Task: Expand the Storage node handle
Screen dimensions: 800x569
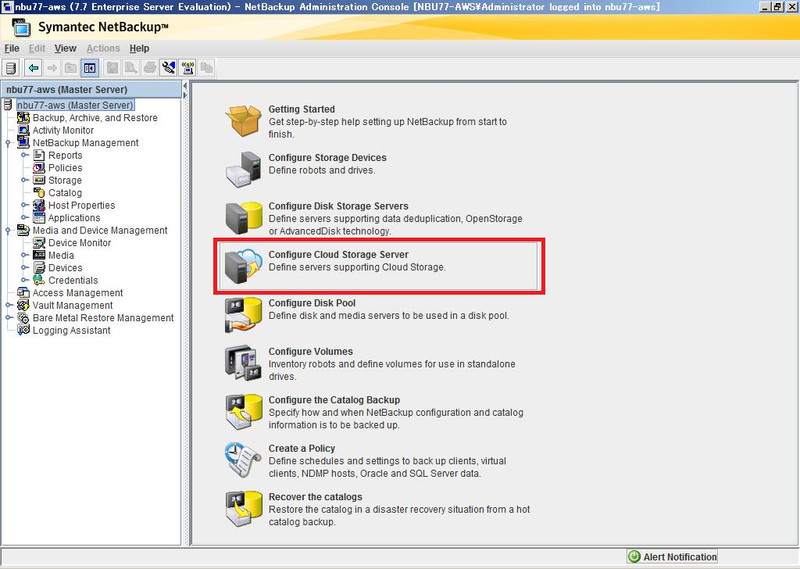Action: click(x=24, y=180)
